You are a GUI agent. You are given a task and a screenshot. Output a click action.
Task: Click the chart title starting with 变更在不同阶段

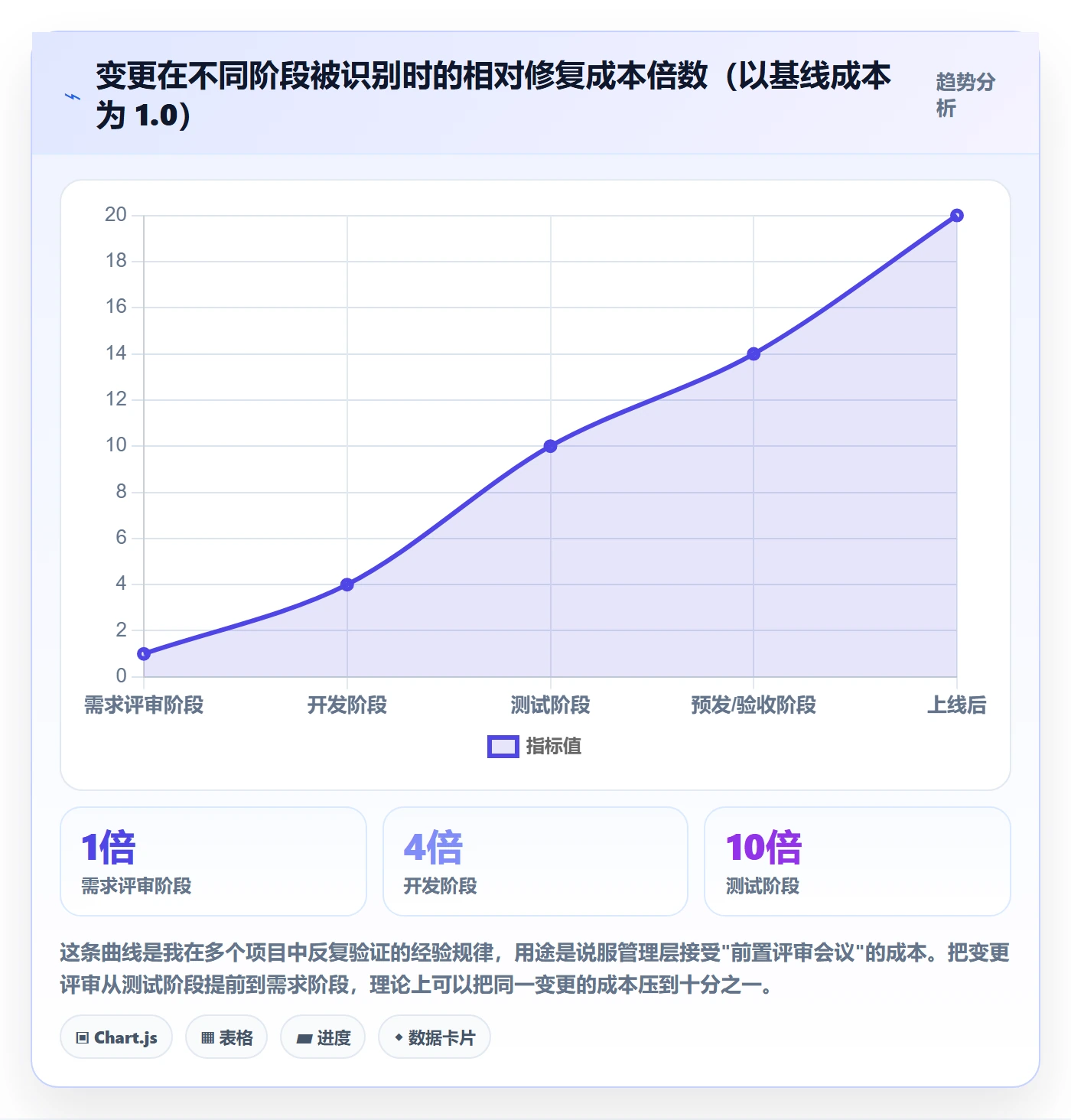[x=493, y=95]
